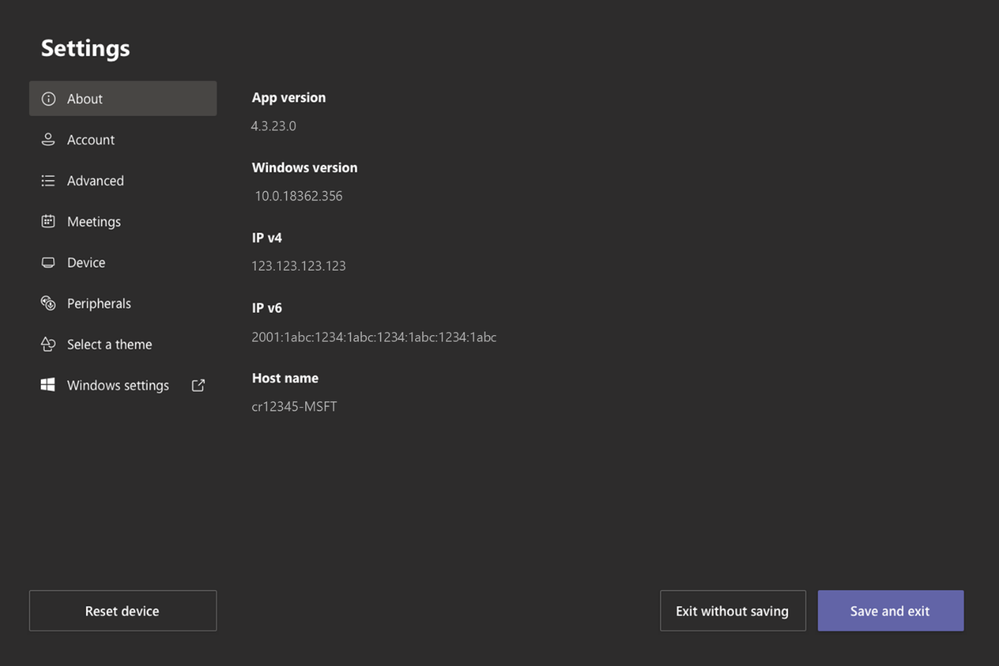This screenshot has width=999, height=666.
Task: Choose the Select a theme label
Action: [110, 344]
